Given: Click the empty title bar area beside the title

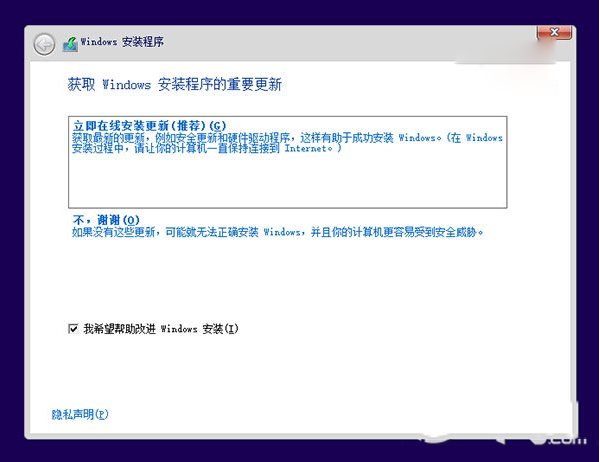Looking at the screenshot, I should (x=350, y=43).
